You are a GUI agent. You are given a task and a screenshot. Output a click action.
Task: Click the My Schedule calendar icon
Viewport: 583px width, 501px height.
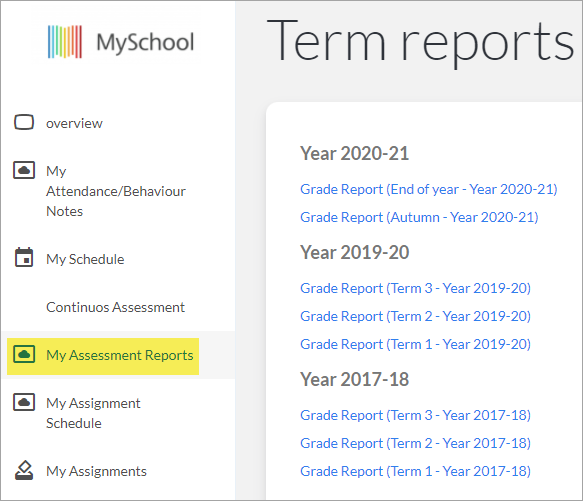24,258
